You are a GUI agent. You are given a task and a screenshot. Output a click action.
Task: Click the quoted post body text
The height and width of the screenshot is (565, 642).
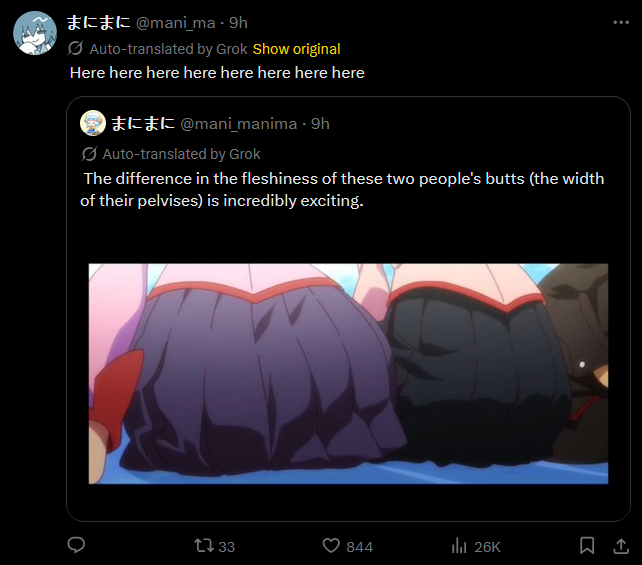tap(342, 190)
